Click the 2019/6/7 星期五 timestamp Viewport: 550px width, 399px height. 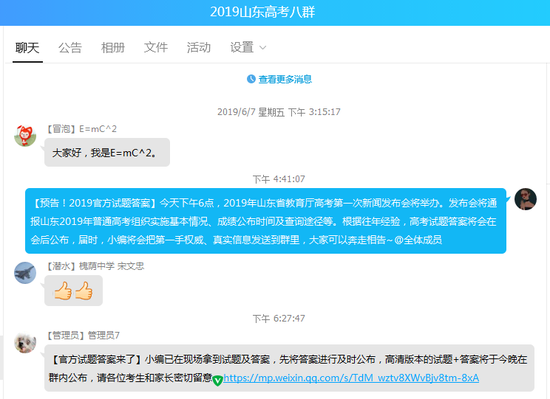[279, 112]
